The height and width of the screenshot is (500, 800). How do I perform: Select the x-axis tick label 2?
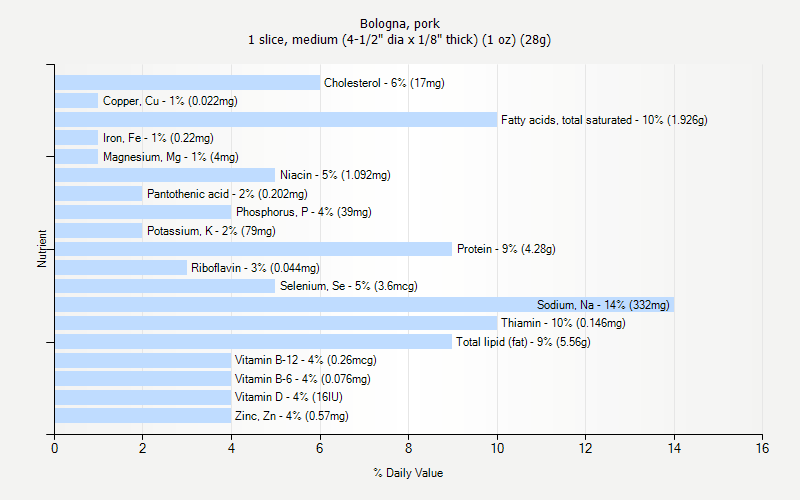[142, 448]
